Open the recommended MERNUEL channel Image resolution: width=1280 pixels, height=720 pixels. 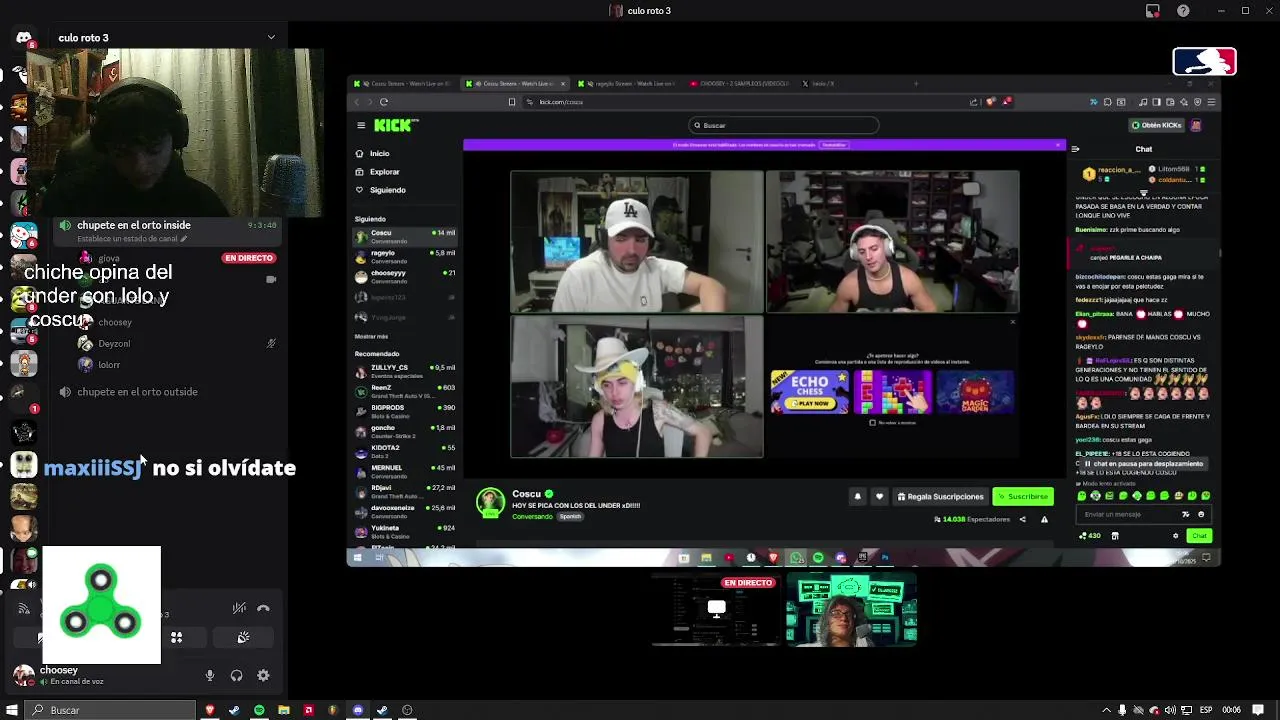[405, 471]
